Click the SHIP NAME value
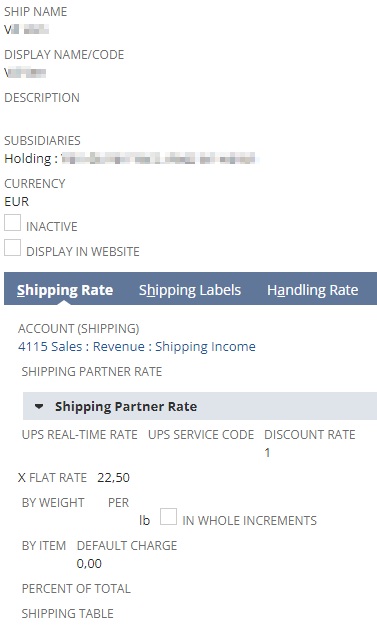Image resolution: width=377 pixels, height=634 pixels. (26, 30)
